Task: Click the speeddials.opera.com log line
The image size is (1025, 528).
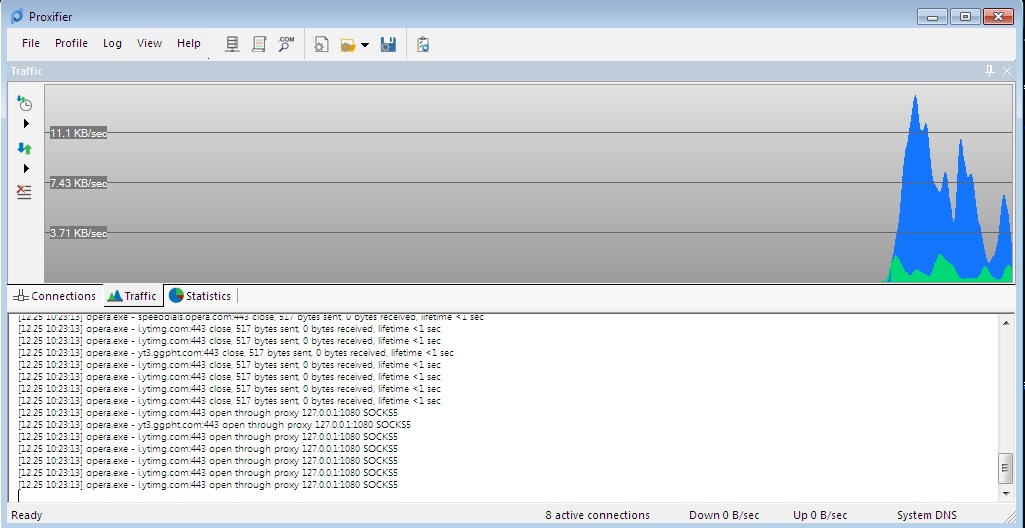Action: pyautogui.click(x=251, y=317)
